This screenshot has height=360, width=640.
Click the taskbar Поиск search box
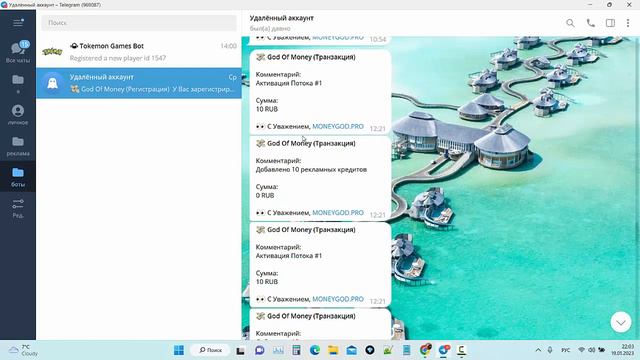tap(211, 350)
